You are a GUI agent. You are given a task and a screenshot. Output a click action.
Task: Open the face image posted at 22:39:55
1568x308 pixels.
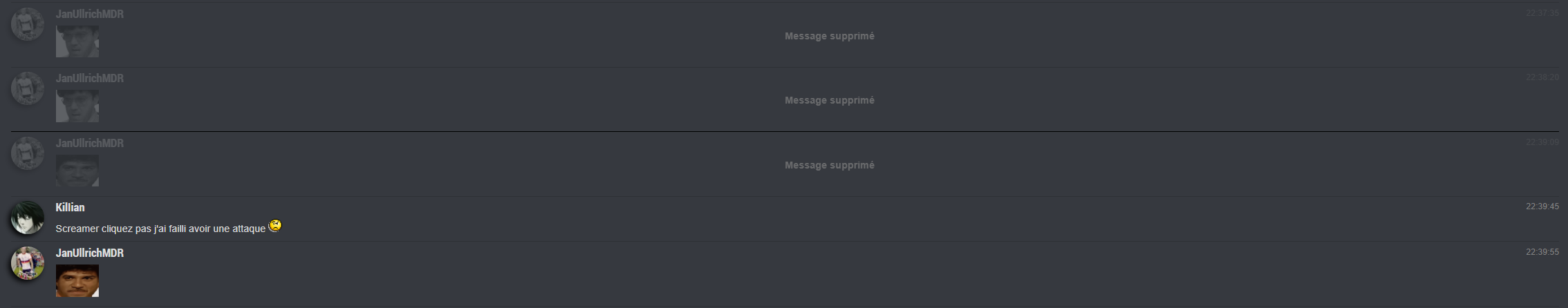click(77, 280)
